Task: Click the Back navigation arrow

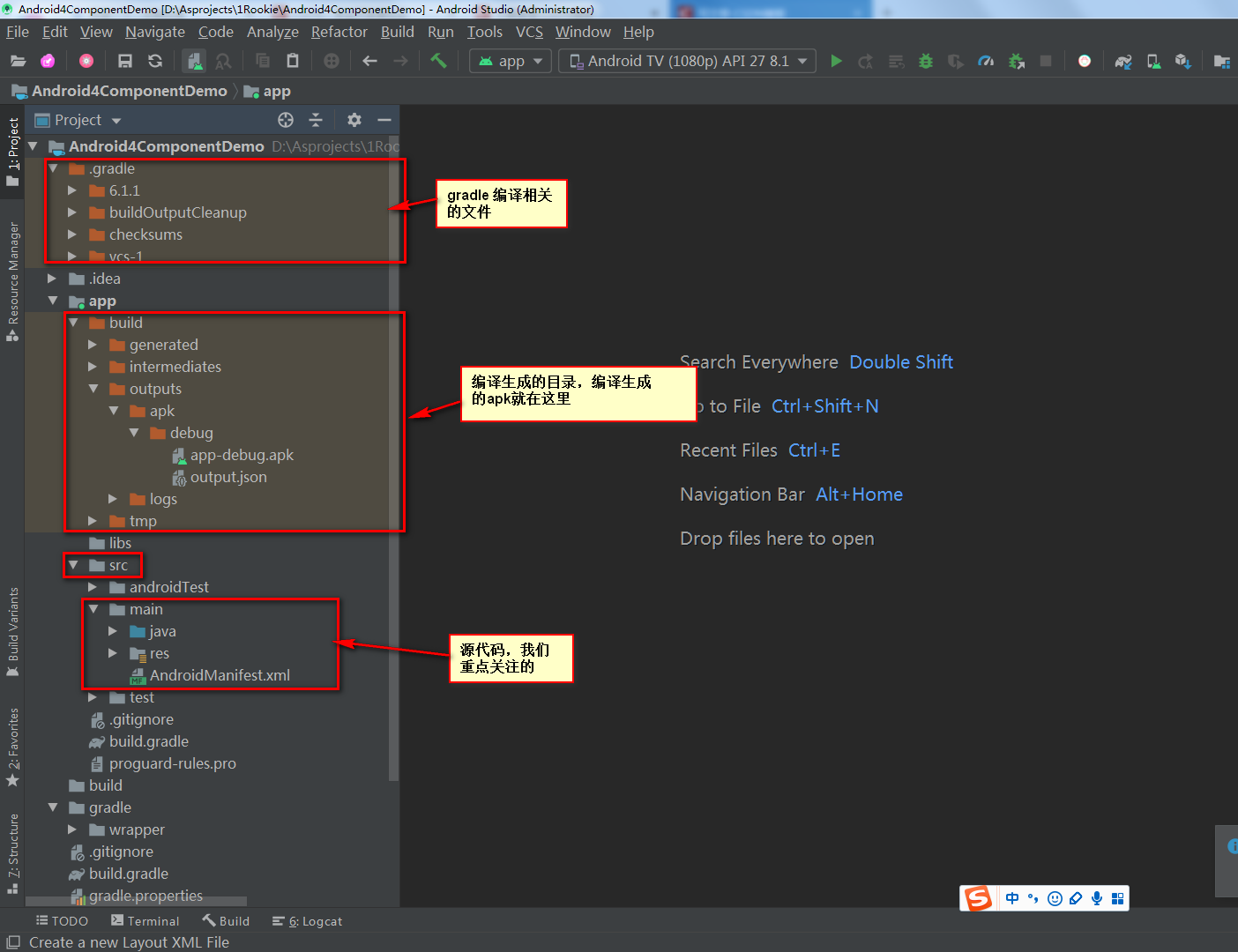Action: pyautogui.click(x=370, y=61)
